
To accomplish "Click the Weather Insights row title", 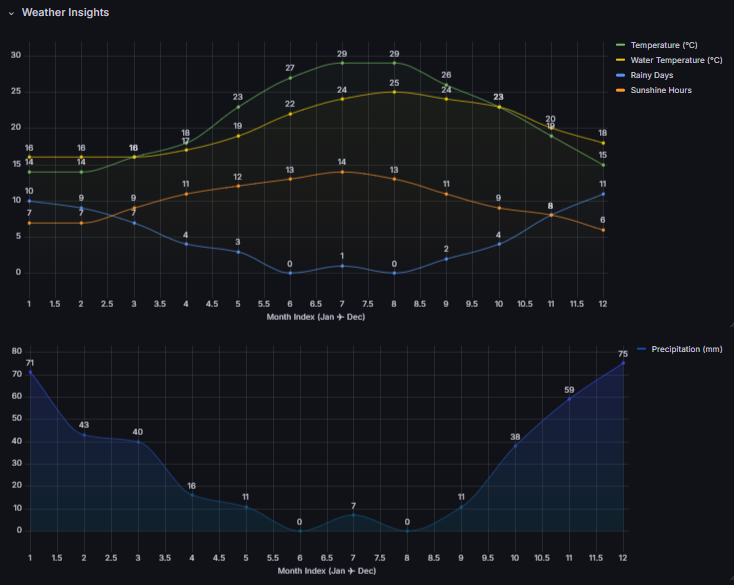I will point(65,13).
